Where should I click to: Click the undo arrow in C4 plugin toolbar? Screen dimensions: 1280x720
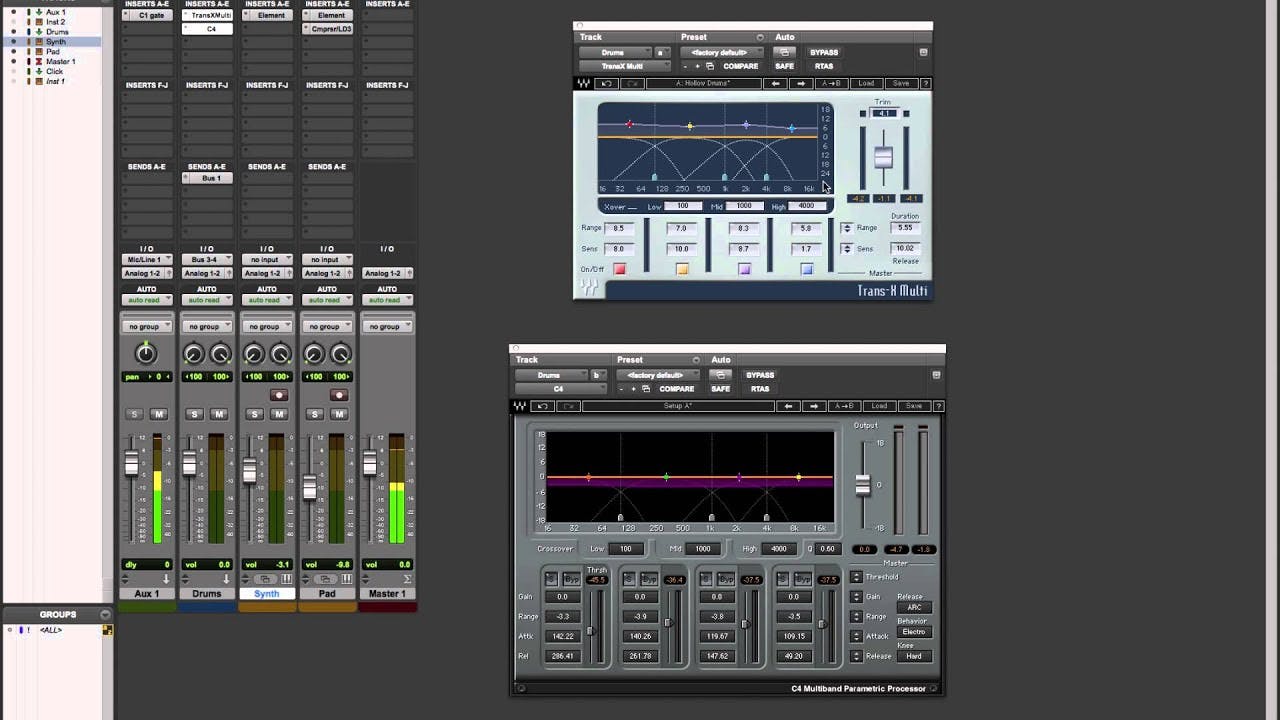(x=545, y=406)
